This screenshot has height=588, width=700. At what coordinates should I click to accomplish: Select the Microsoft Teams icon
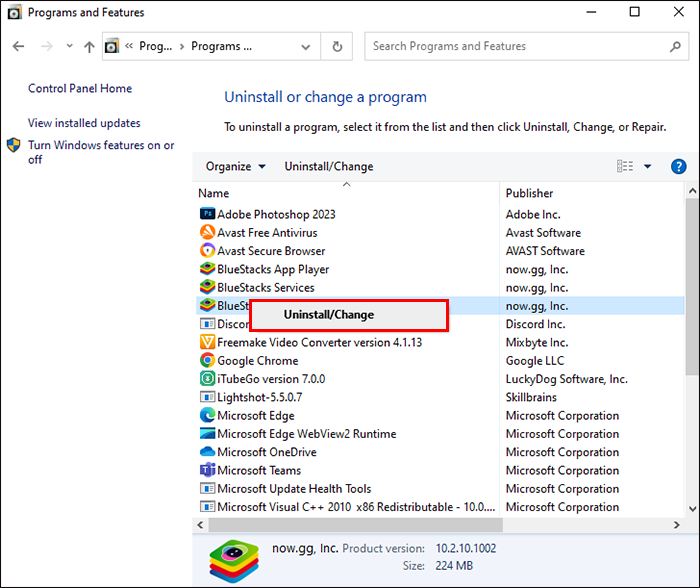click(x=207, y=470)
